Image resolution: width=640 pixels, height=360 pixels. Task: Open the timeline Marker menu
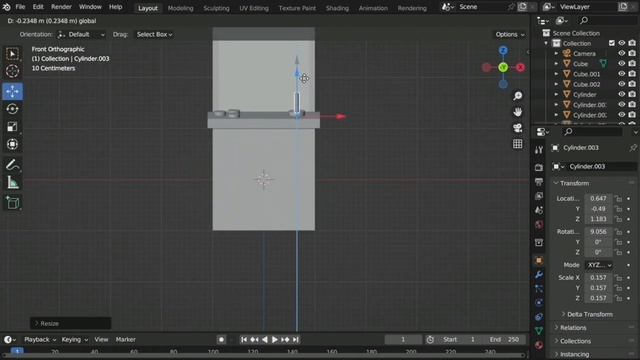point(125,340)
